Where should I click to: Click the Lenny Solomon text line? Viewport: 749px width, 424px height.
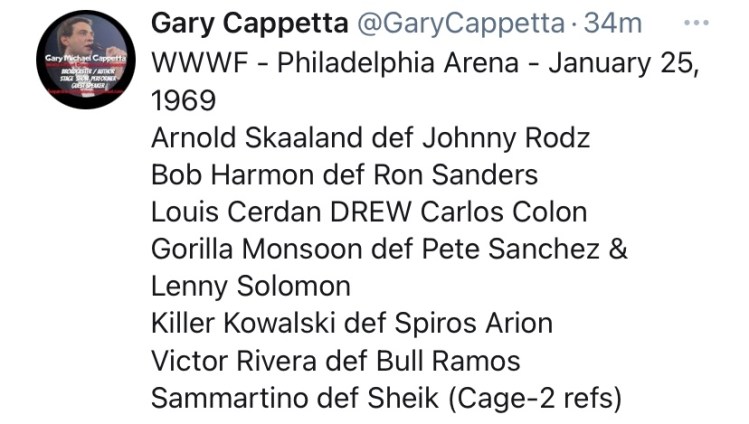(250, 288)
